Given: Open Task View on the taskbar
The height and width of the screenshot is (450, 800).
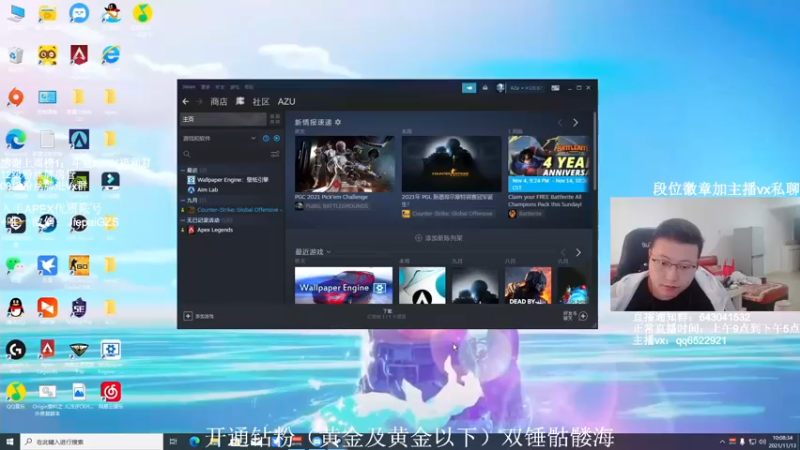Looking at the screenshot, I should 173,441.
